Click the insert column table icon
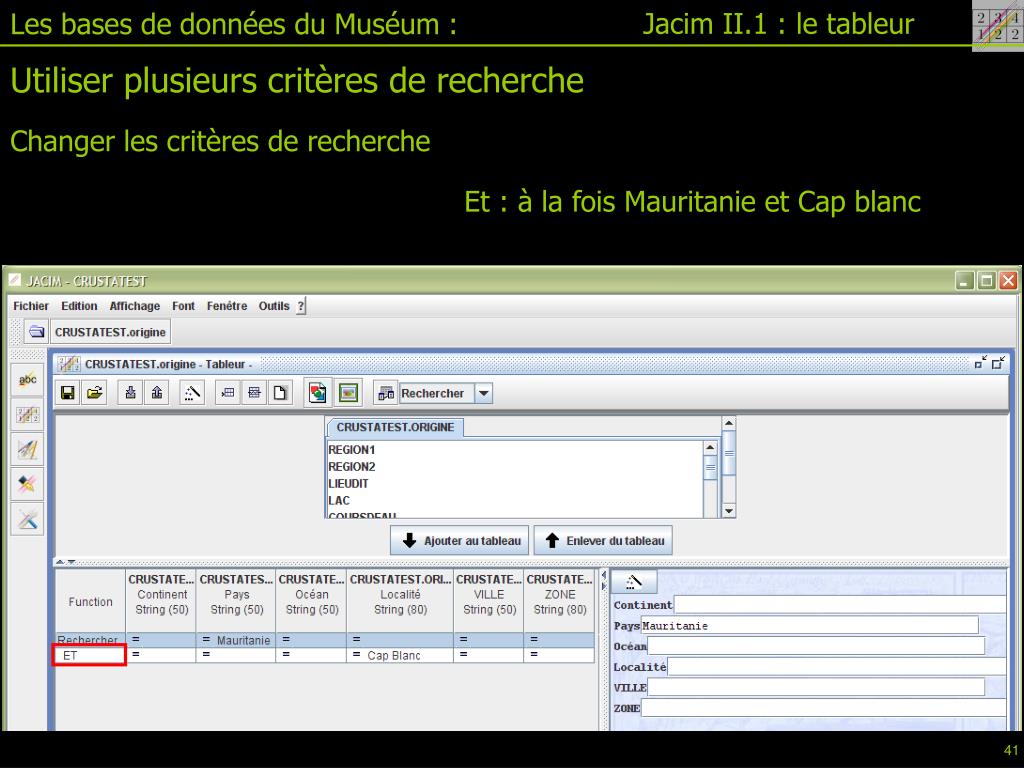Image resolution: width=1024 pixels, height=768 pixels. [228, 392]
